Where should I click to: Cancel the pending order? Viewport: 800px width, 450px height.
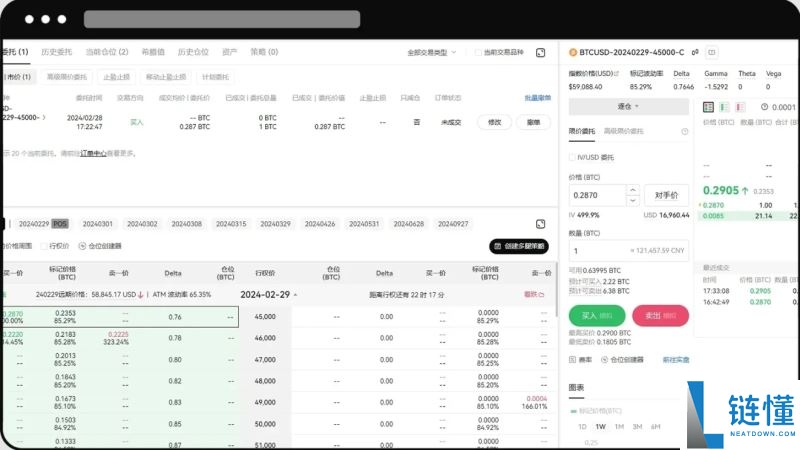tap(533, 122)
